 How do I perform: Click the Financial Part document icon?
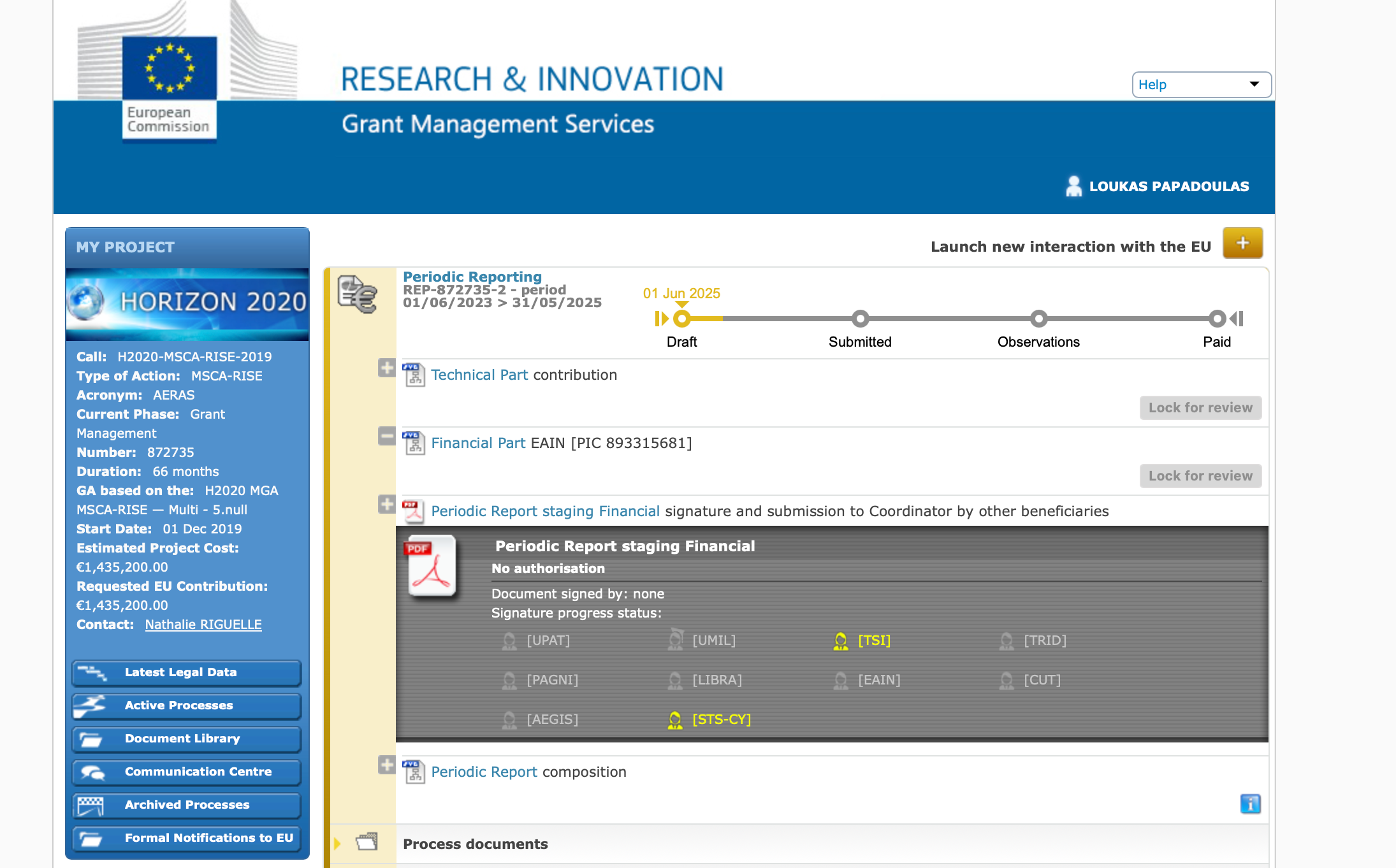(414, 443)
